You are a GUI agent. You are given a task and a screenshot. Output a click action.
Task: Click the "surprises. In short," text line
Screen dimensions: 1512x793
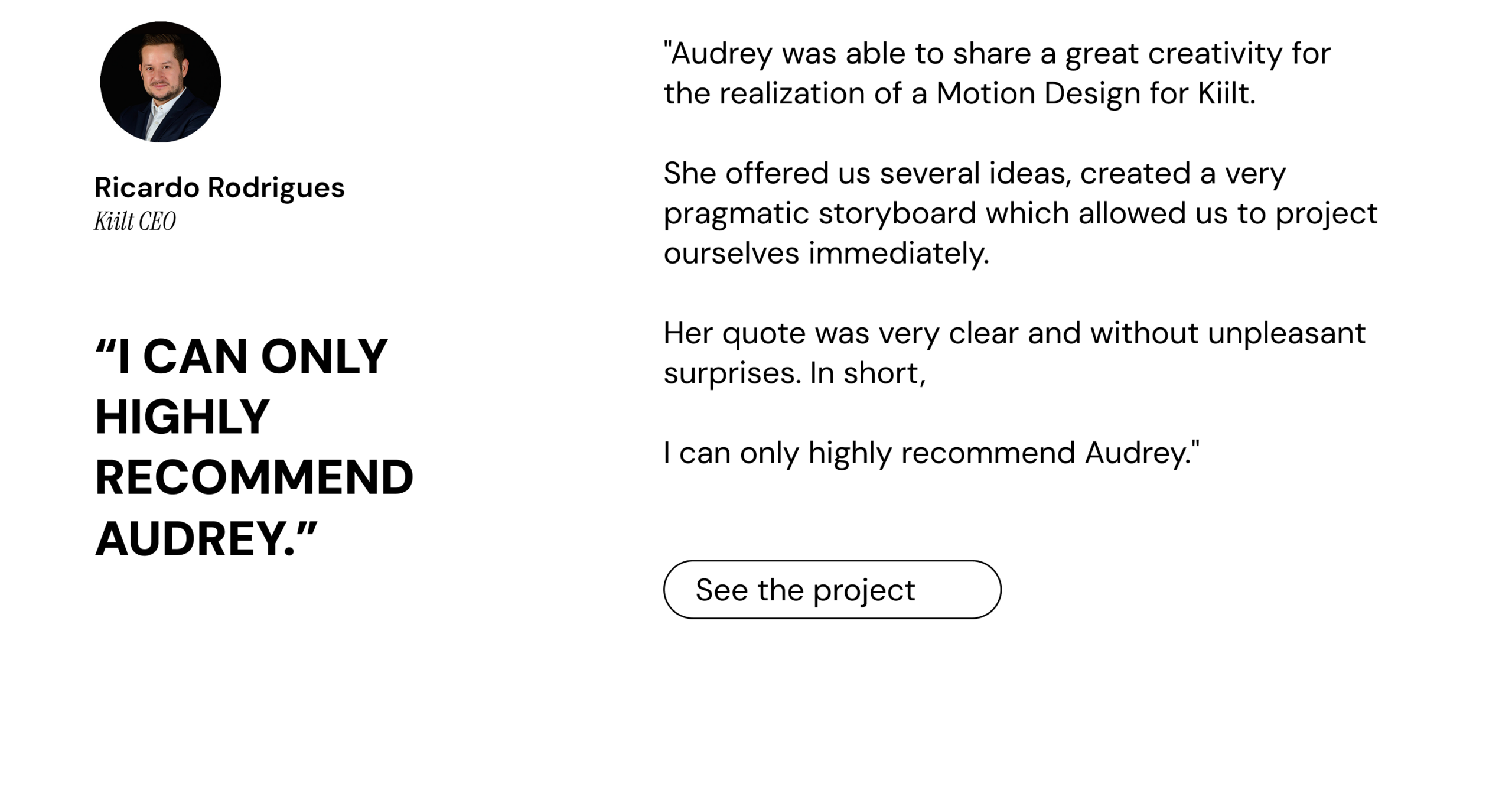(794, 373)
